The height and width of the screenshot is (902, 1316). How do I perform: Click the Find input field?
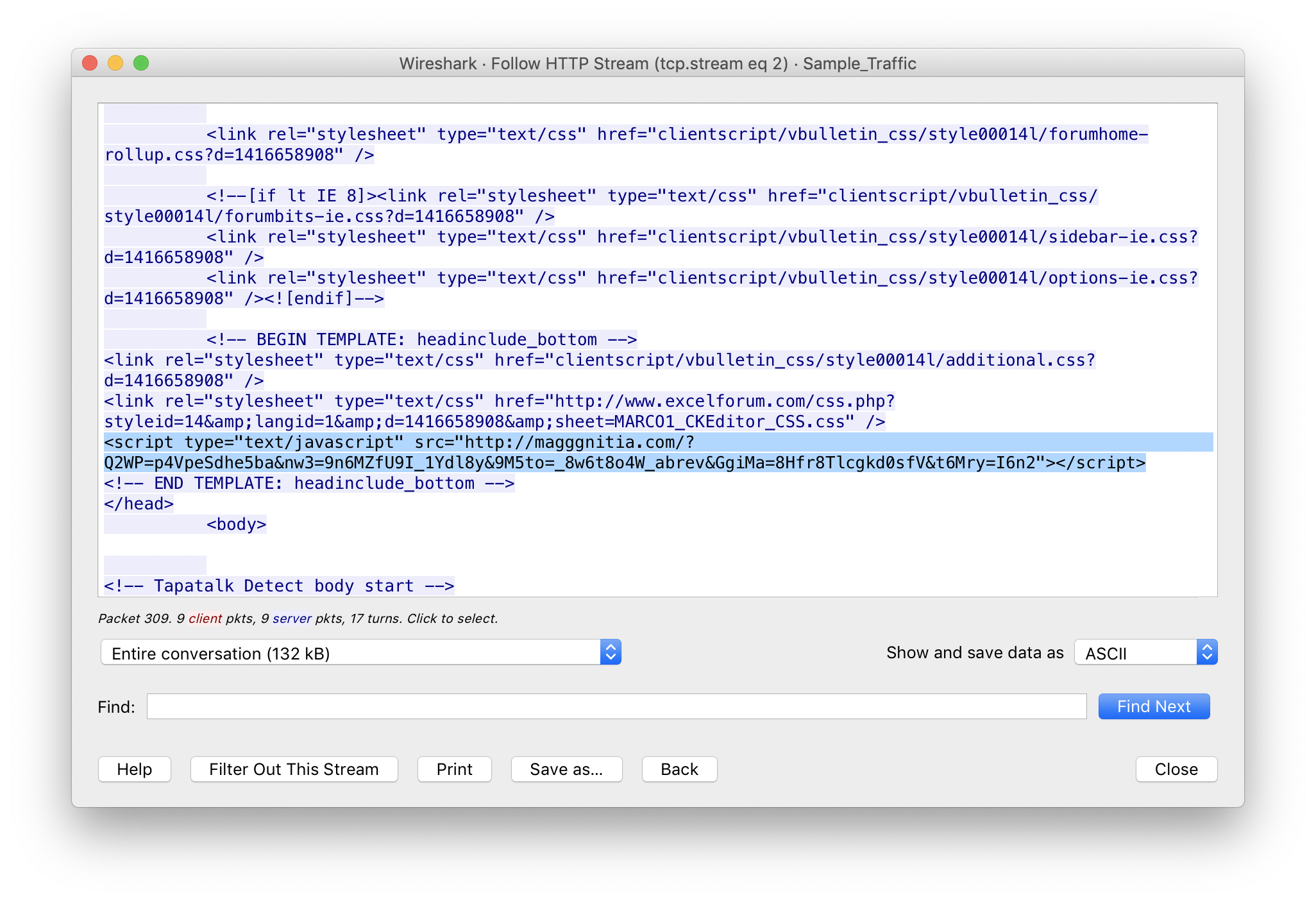[x=621, y=706]
